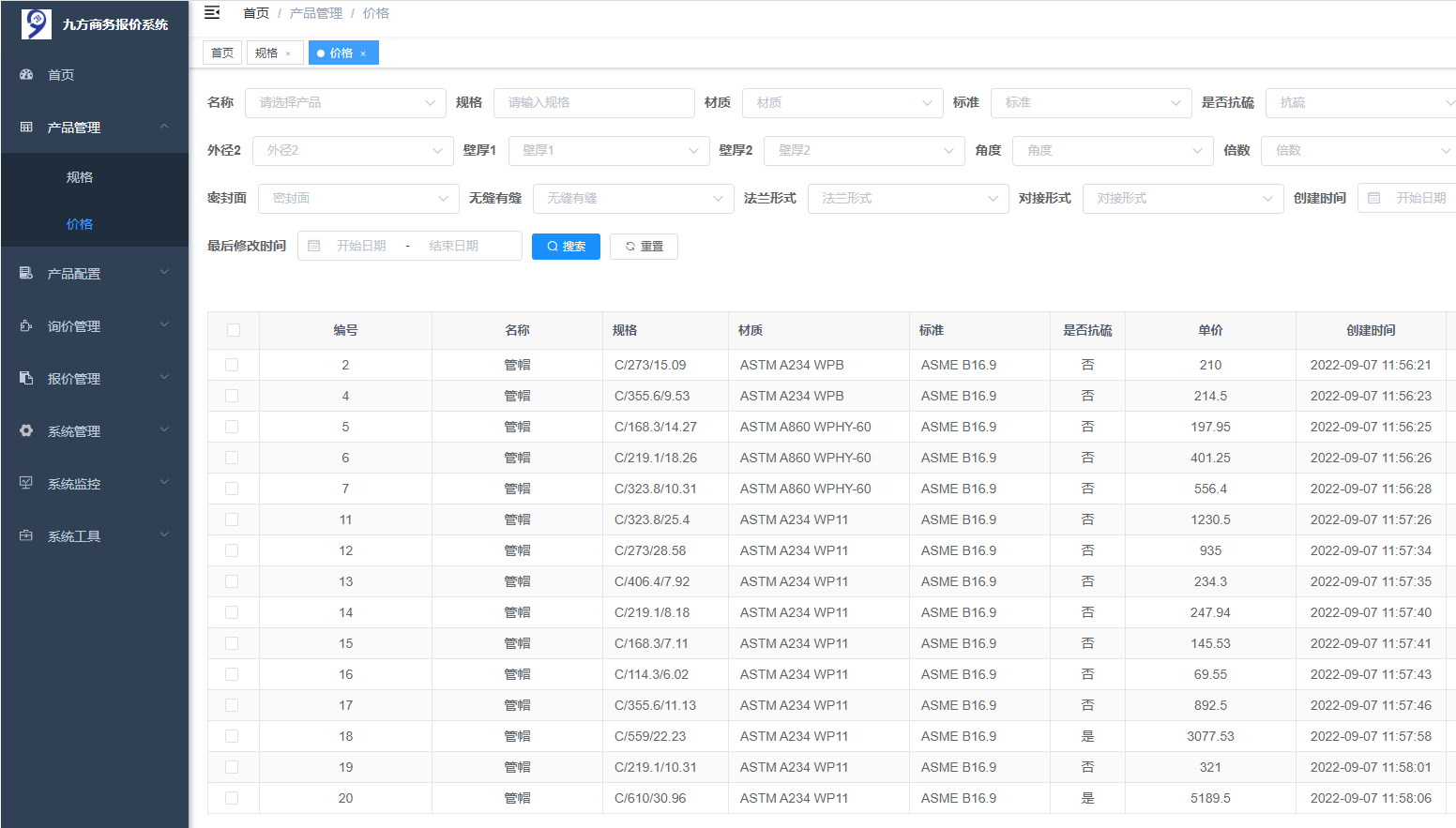Open the 是否抗硫 dropdown
Screen dimensions: 1456x828
[x=1360, y=102]
